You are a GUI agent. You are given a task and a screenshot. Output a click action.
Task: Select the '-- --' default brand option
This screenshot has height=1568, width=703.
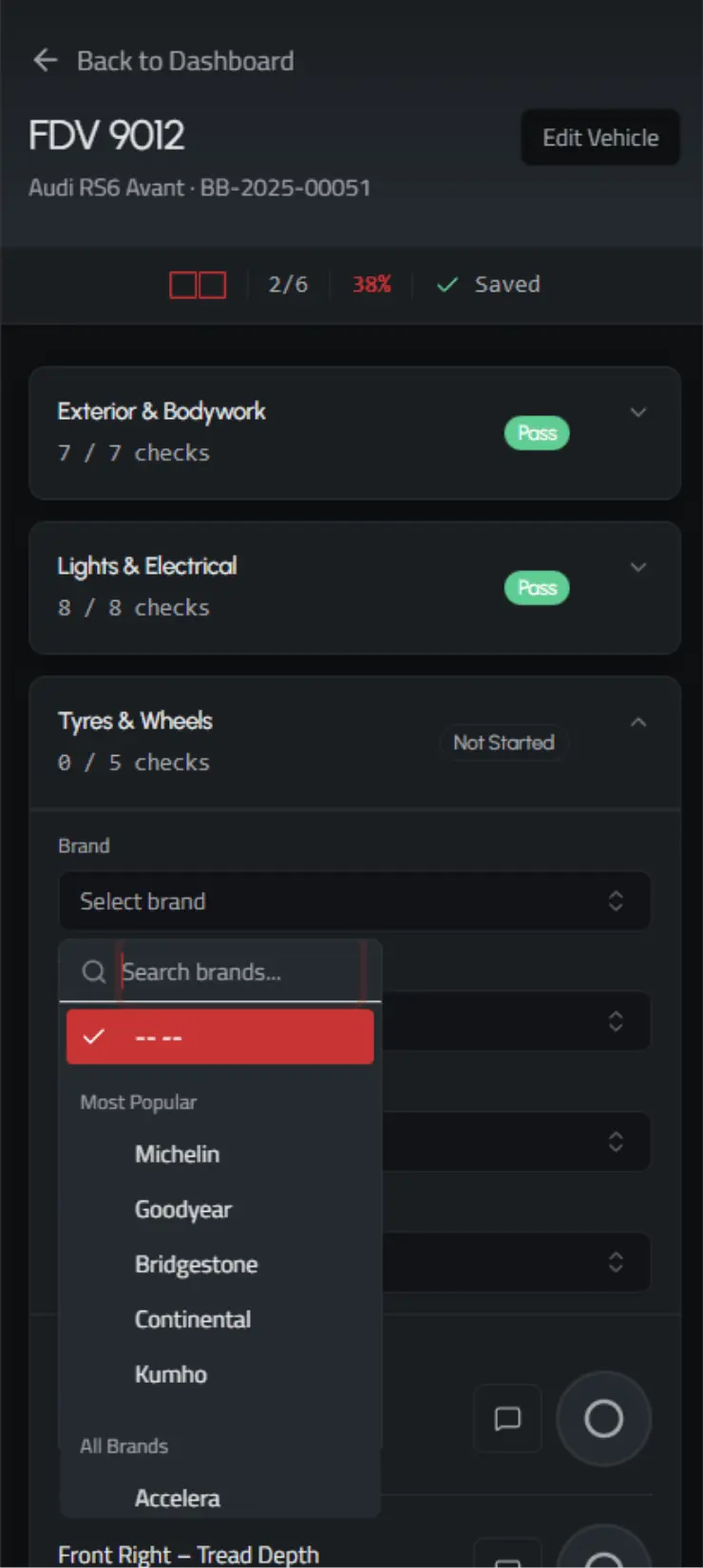pos(219,1036)
